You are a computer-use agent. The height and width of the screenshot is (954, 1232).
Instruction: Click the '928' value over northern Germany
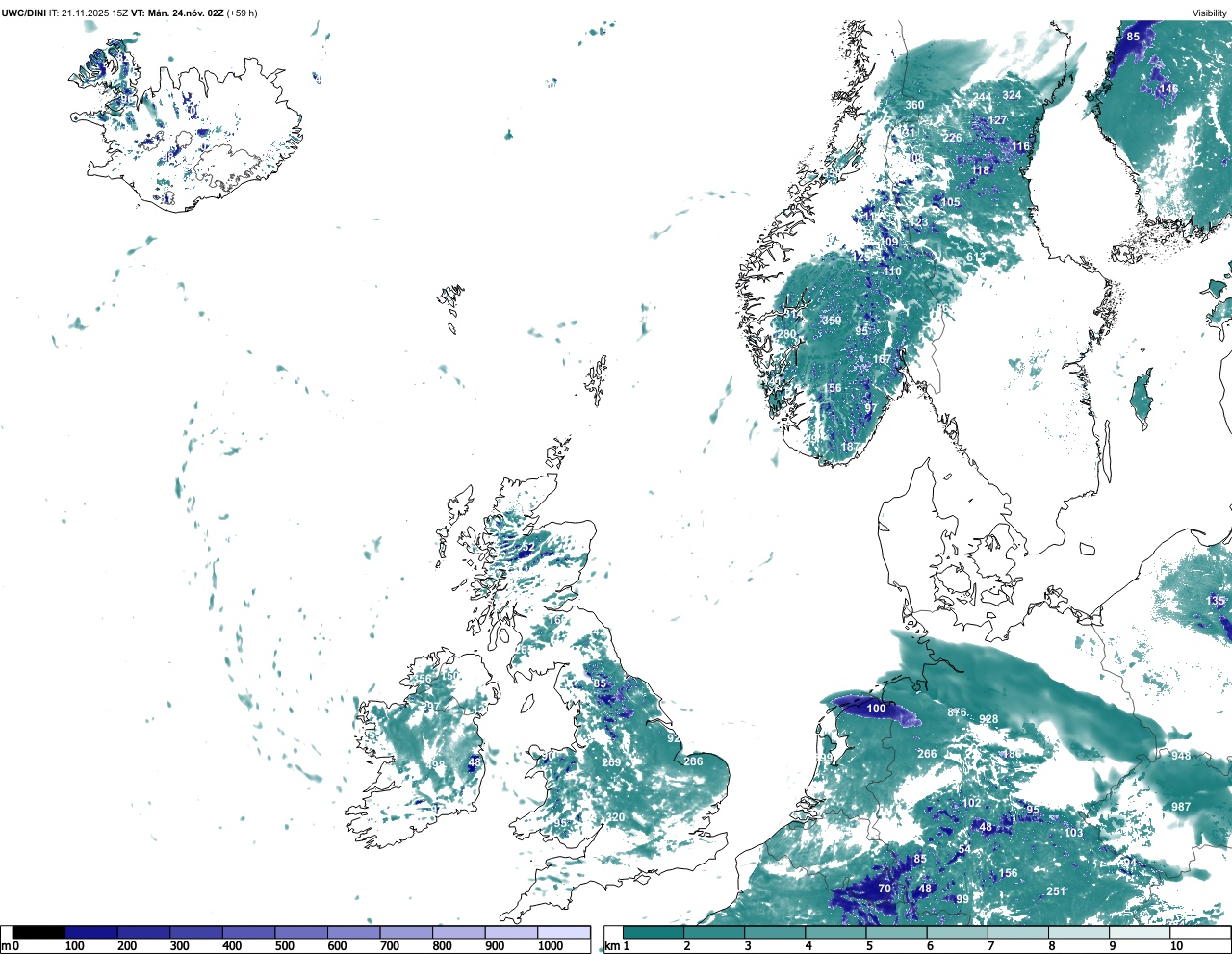pos(988,719)
